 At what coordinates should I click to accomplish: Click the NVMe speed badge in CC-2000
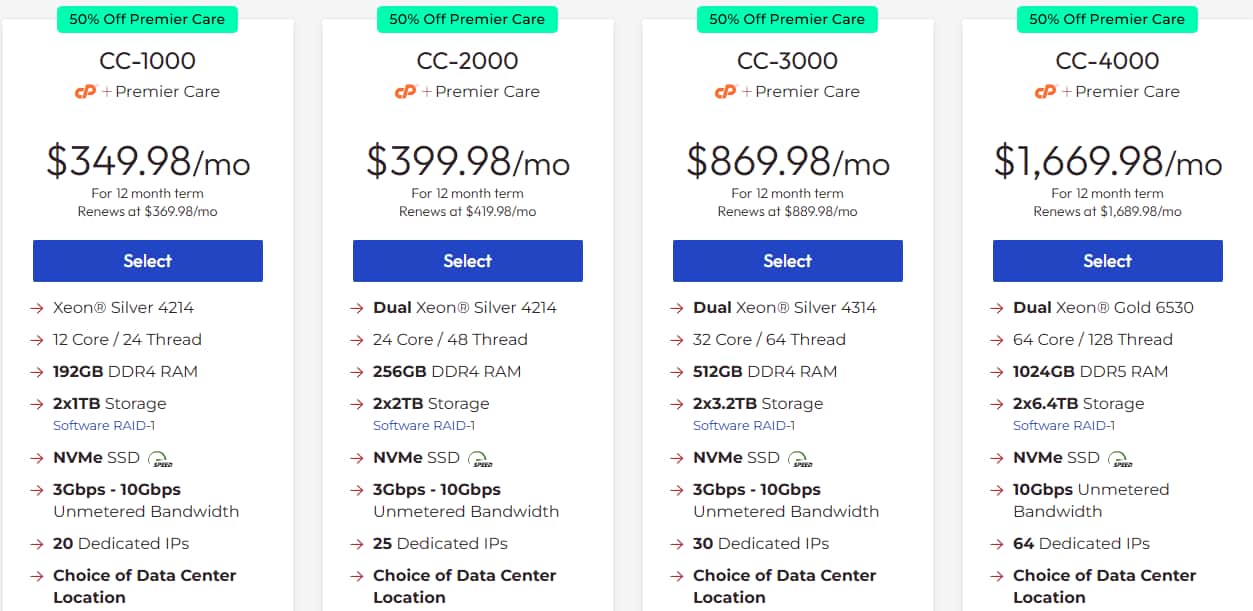[480, 459]
